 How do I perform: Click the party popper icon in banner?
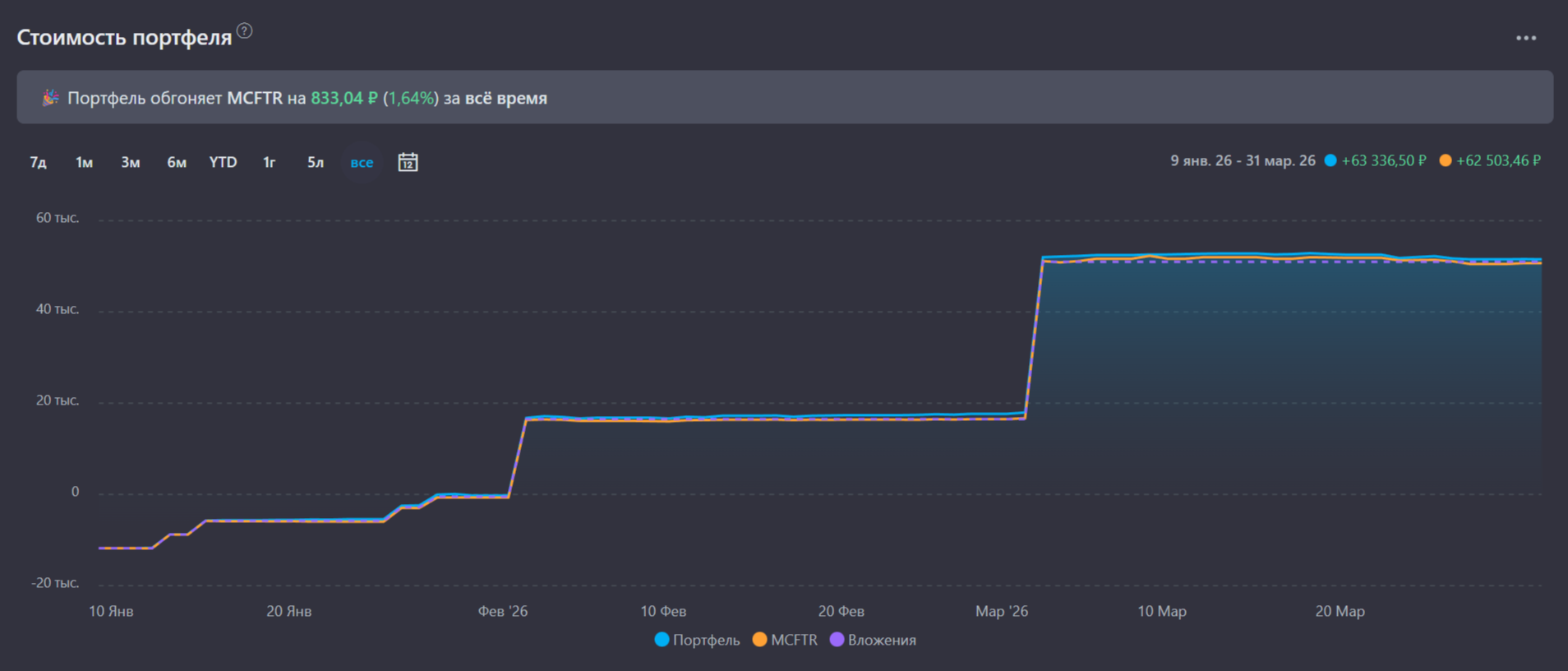click(50, 98)
